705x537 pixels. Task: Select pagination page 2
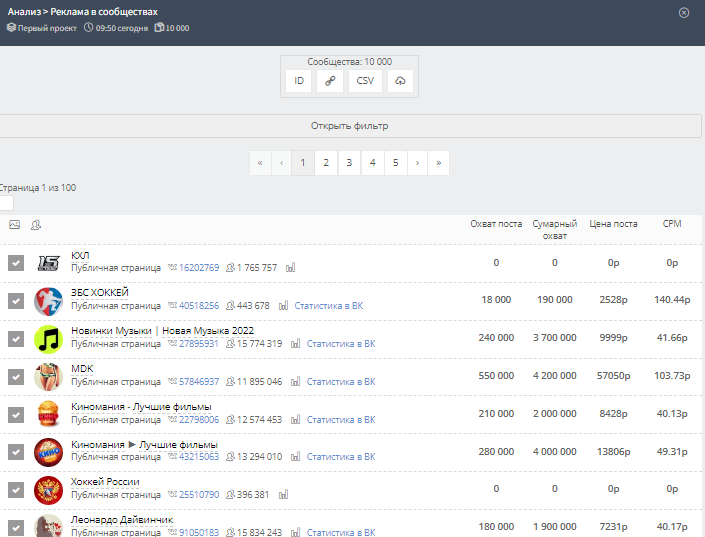326,163
